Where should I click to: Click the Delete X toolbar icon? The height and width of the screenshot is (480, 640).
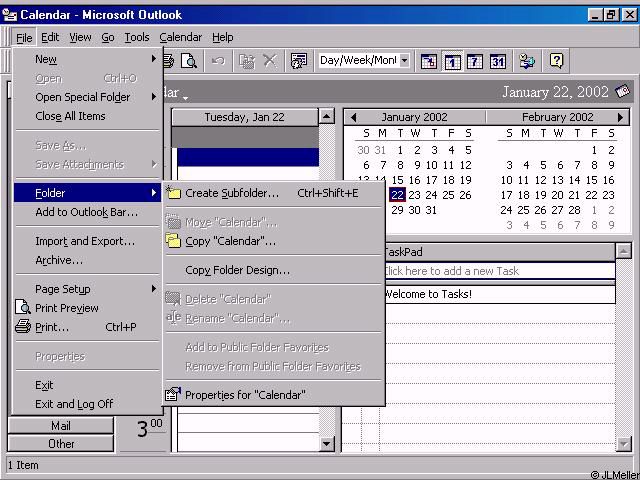[269, 61]
